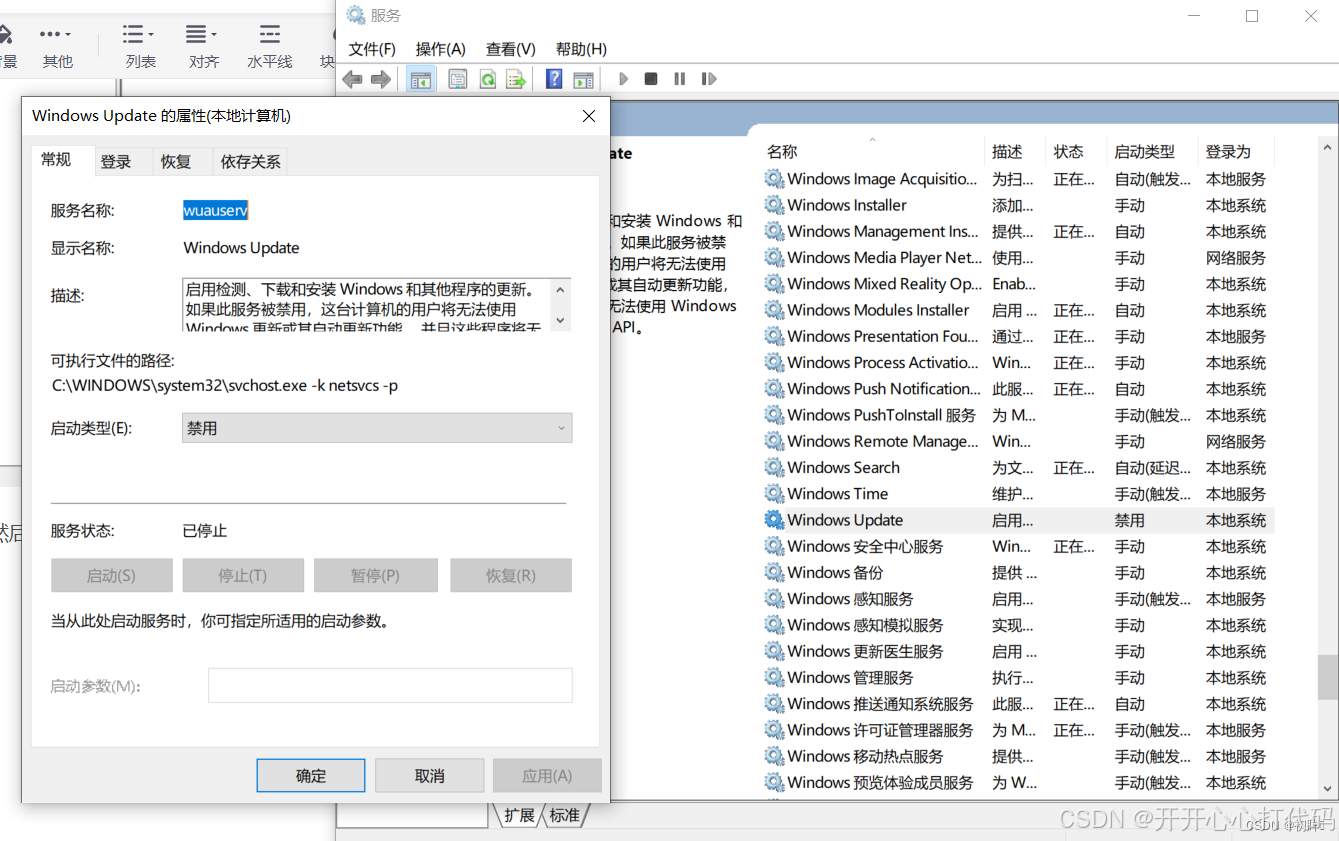Click the Pause Service icon in toolbar
The height and width of the screenshot is (841, 1339).
click(680, 79)
